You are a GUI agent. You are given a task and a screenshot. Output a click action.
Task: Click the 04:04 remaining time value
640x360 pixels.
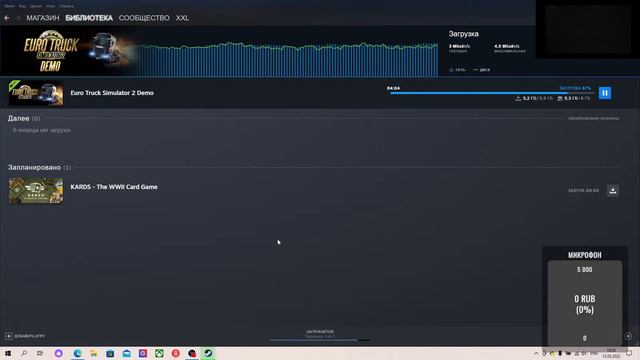coord(393,88)
